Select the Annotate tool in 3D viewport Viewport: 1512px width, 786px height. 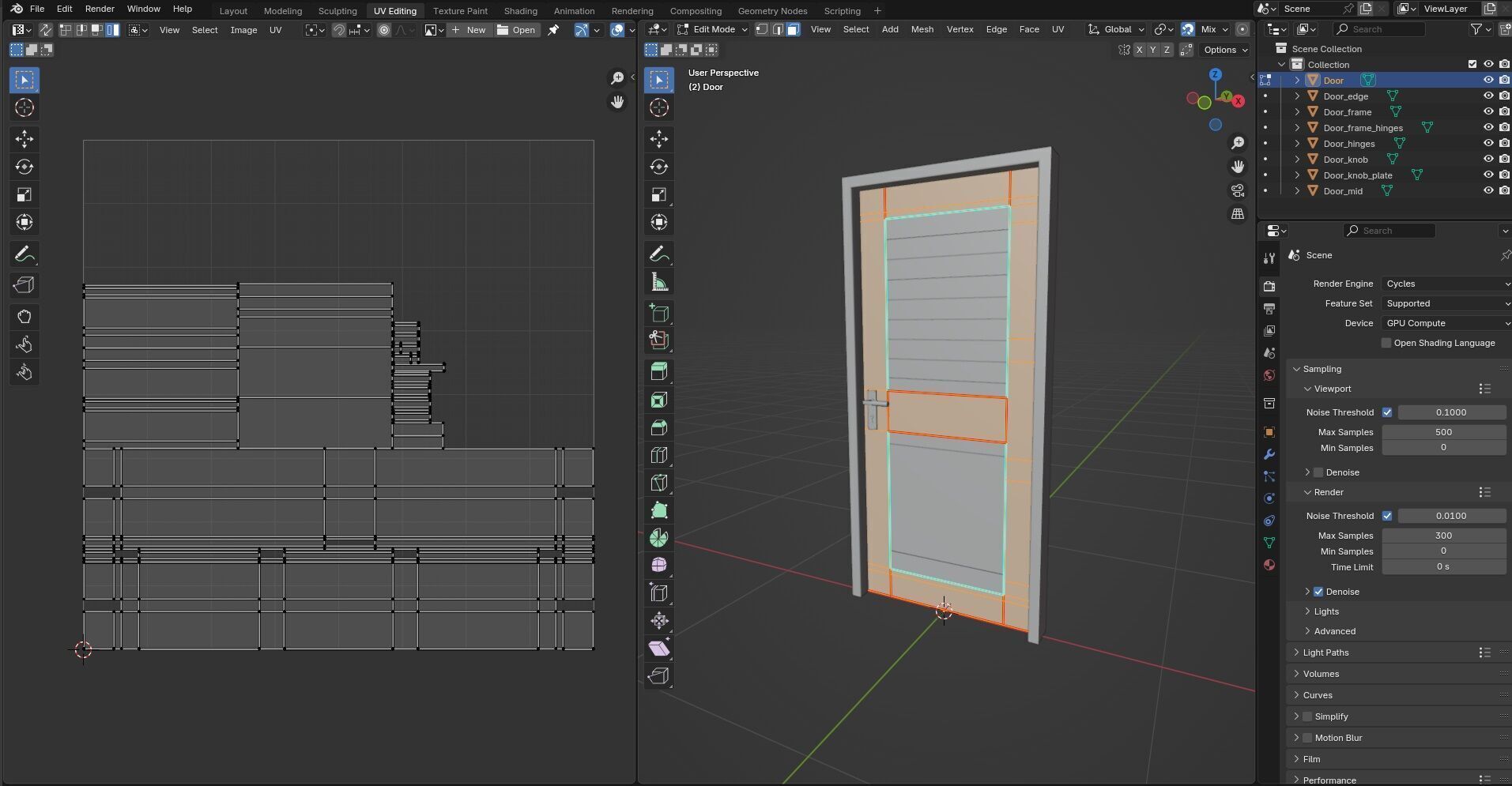[x=659, y=254]
